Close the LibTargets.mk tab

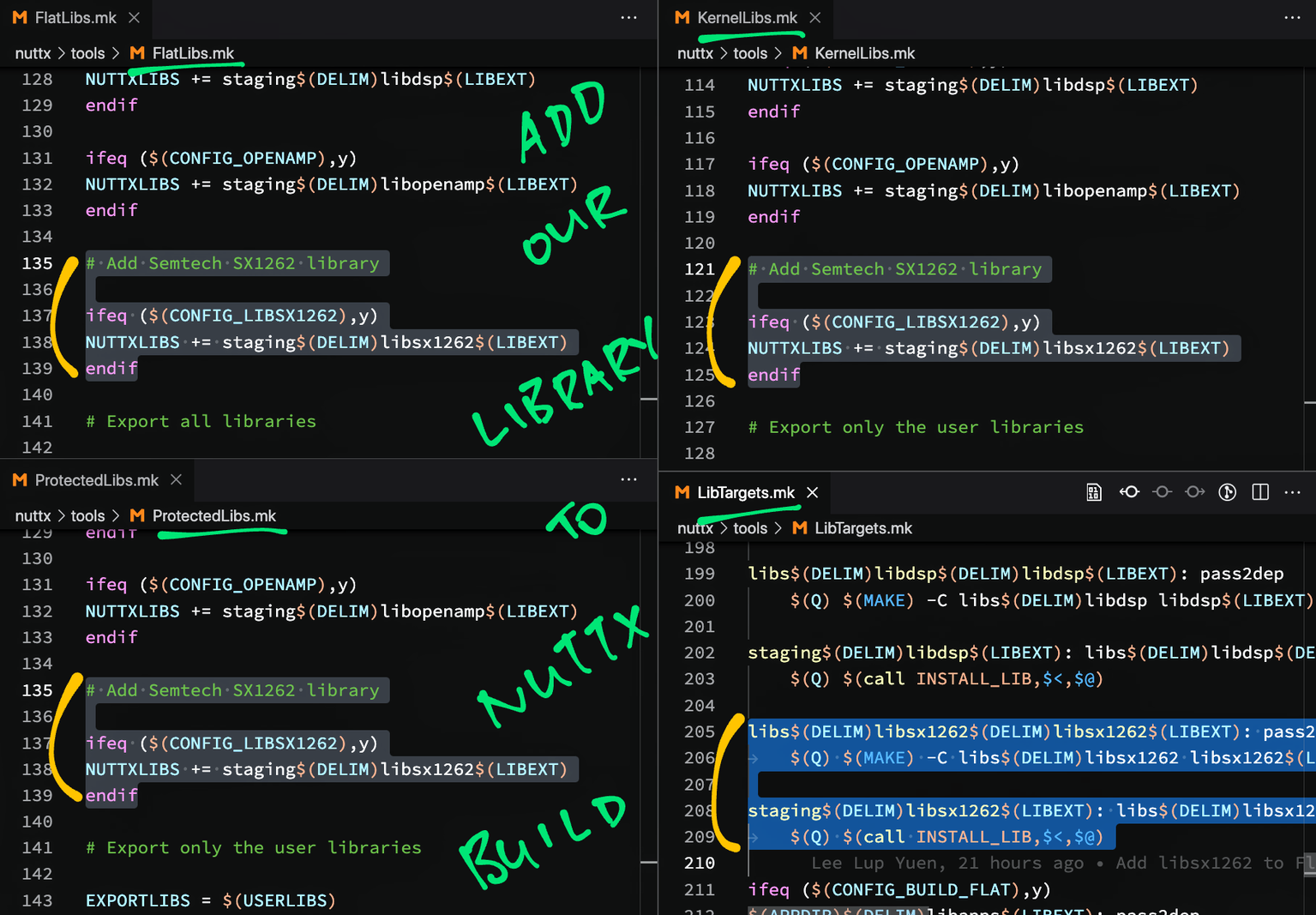813,493
